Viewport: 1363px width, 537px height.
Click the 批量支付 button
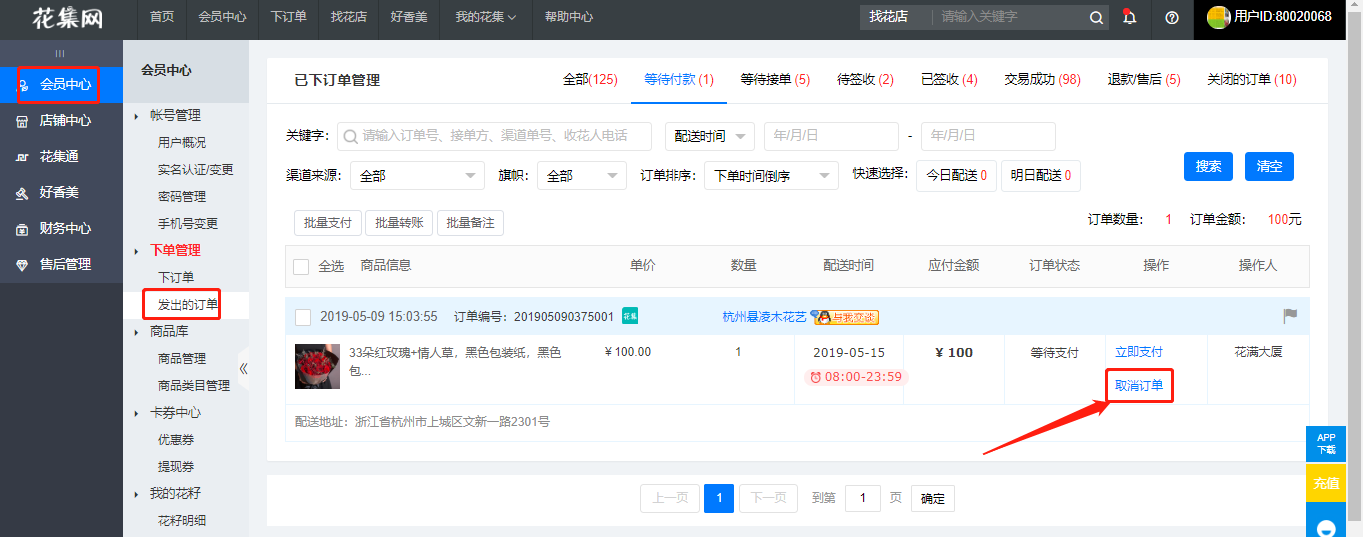[x=327, y=223]
